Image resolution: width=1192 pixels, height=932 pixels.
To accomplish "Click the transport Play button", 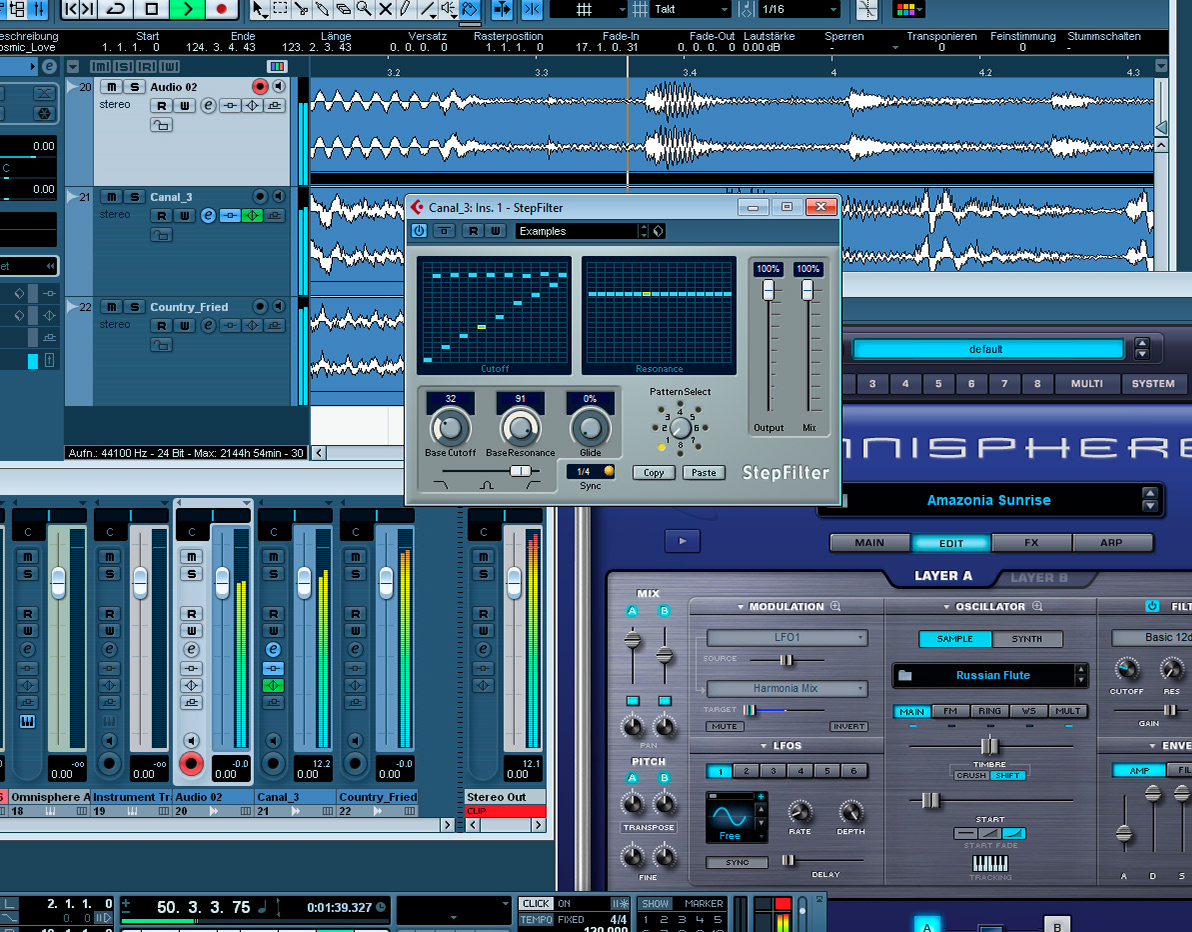I will pos(187,9).
